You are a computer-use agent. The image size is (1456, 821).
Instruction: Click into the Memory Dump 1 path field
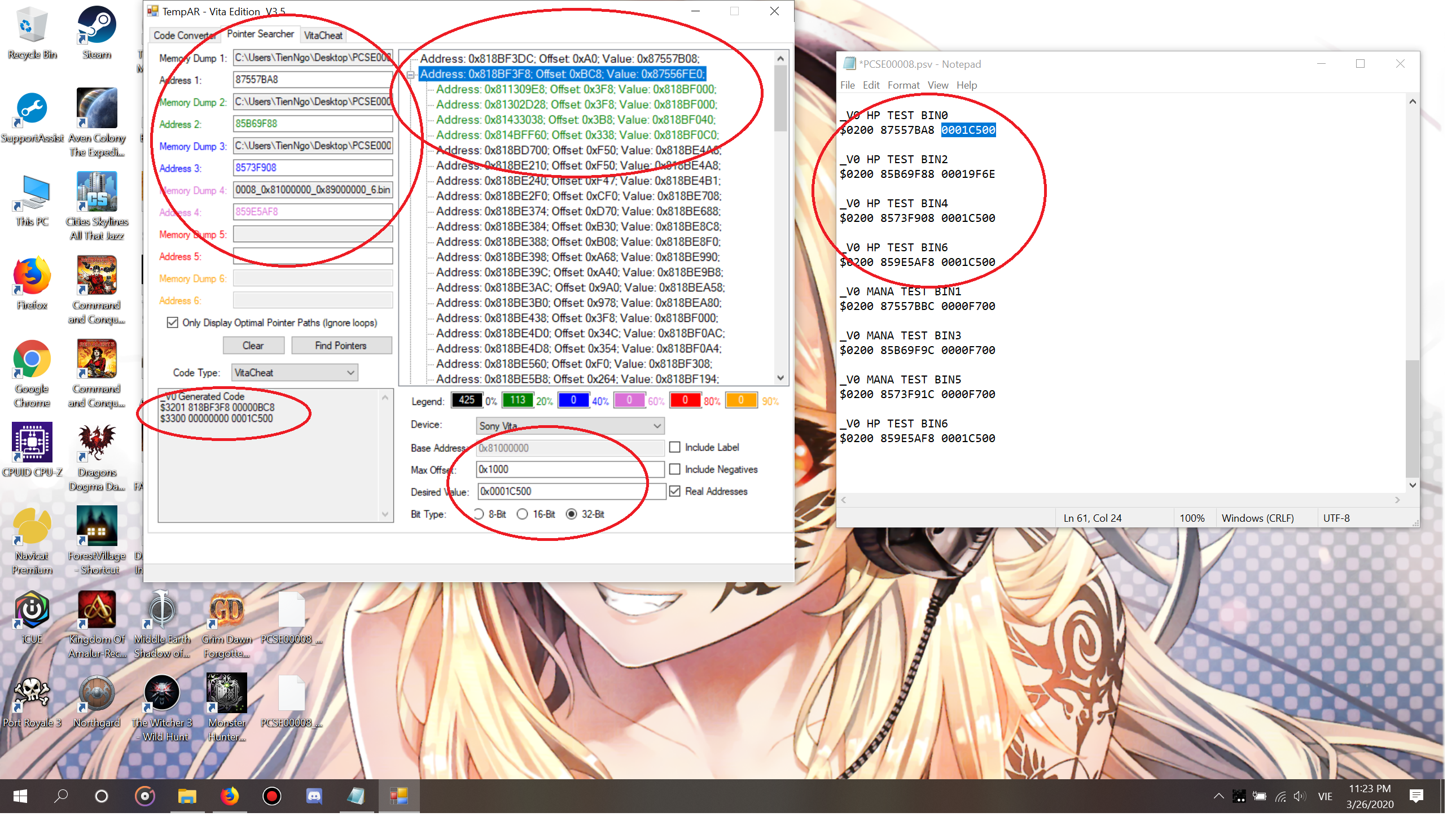313,58
